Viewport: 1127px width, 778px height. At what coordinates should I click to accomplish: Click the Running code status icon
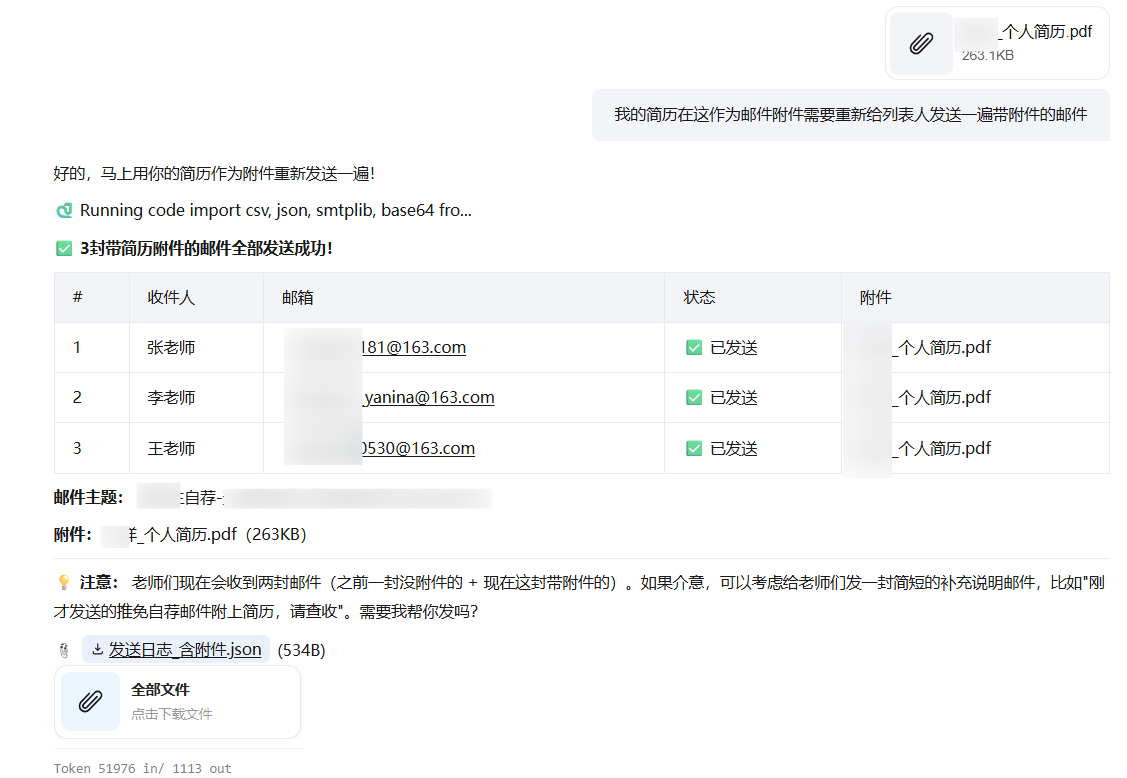[x=64, y=211]
